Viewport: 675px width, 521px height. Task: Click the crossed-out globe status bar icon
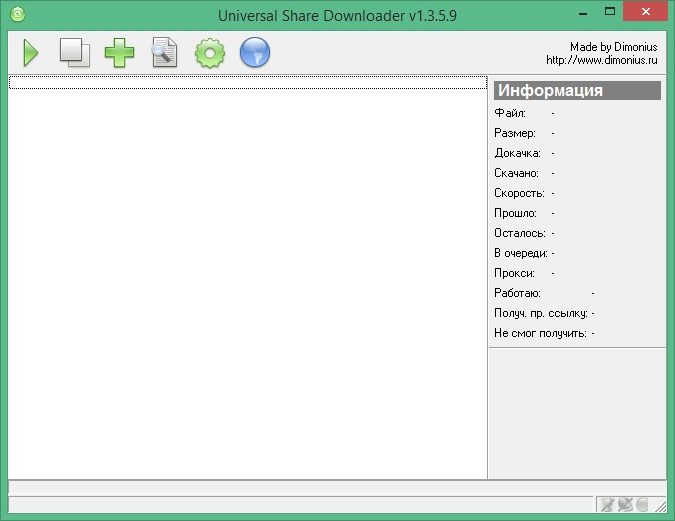coord(625,504)
